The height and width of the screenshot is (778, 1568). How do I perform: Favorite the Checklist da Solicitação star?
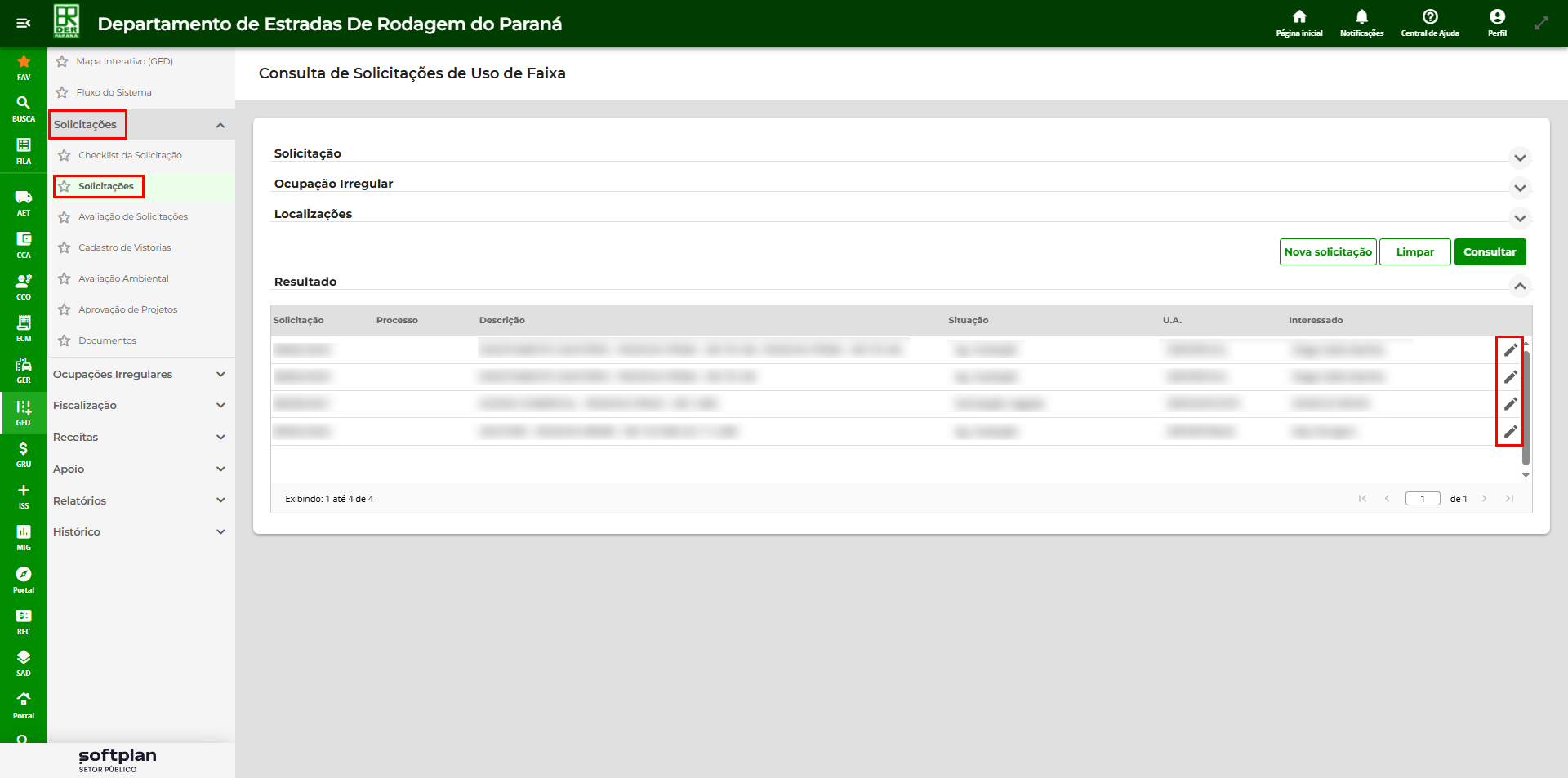[65, 155]
